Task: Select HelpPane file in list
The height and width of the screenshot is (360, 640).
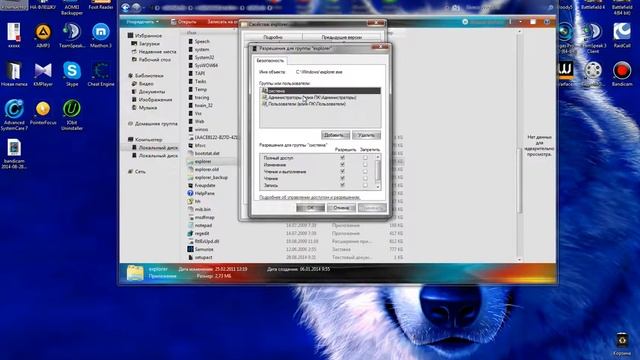Action: (204, 193)
